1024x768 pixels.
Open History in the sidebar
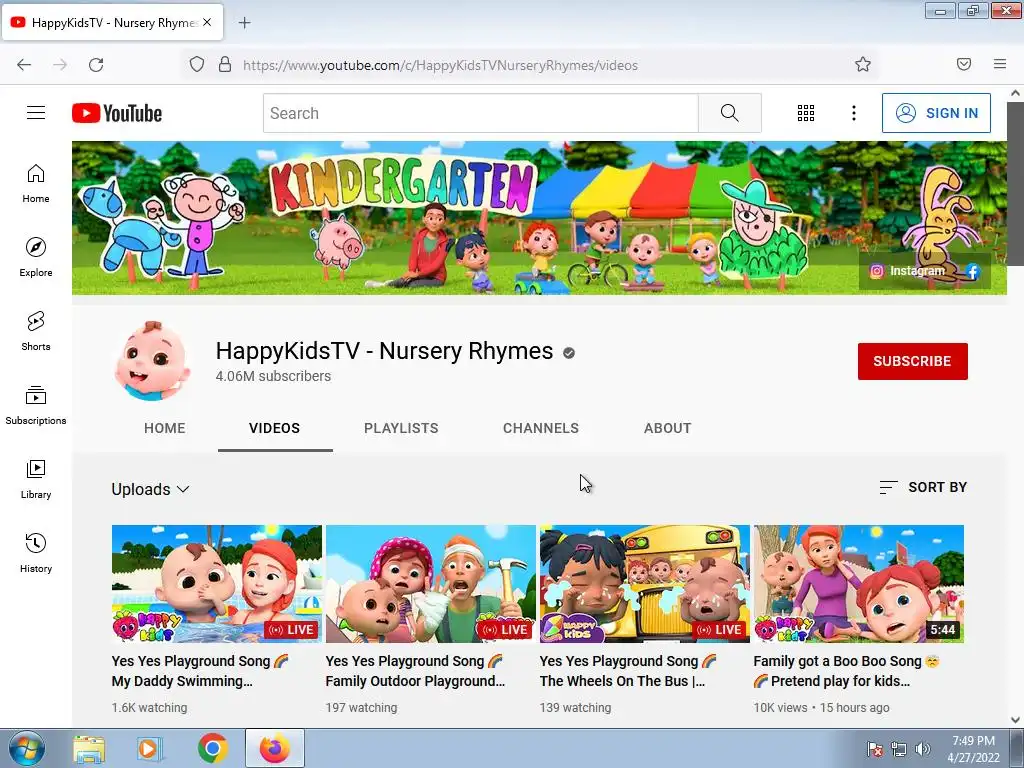tap(36, 553)
